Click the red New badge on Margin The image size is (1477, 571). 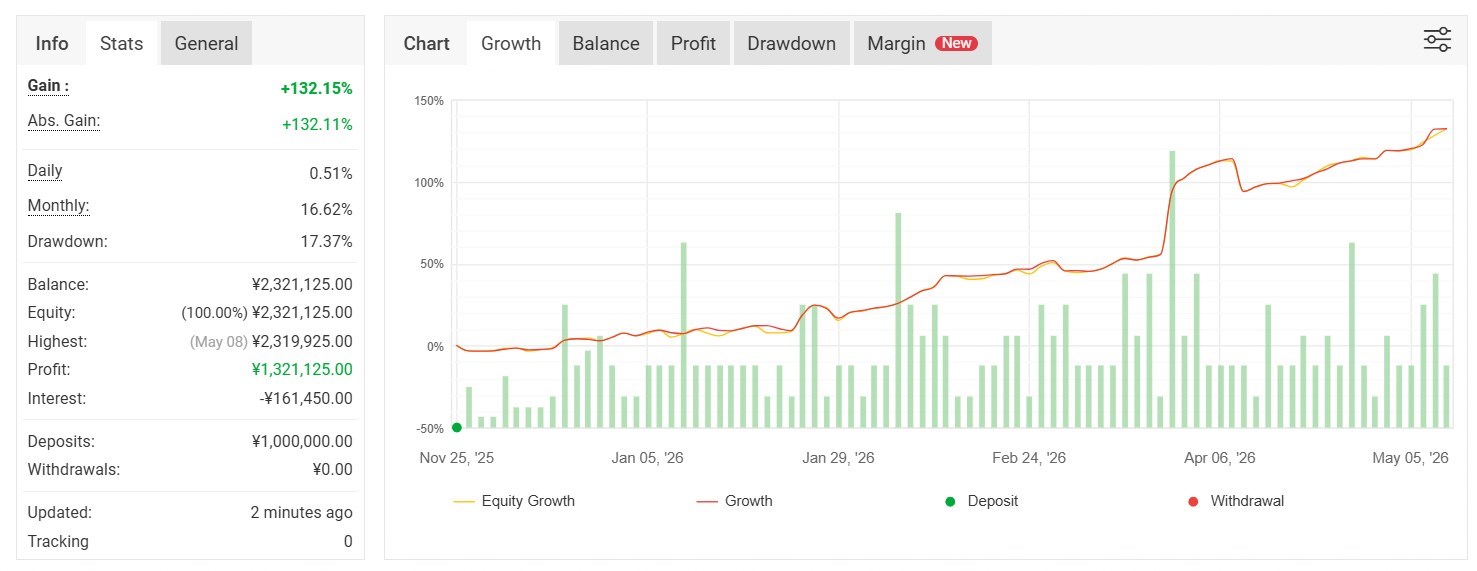click(956, 43)
